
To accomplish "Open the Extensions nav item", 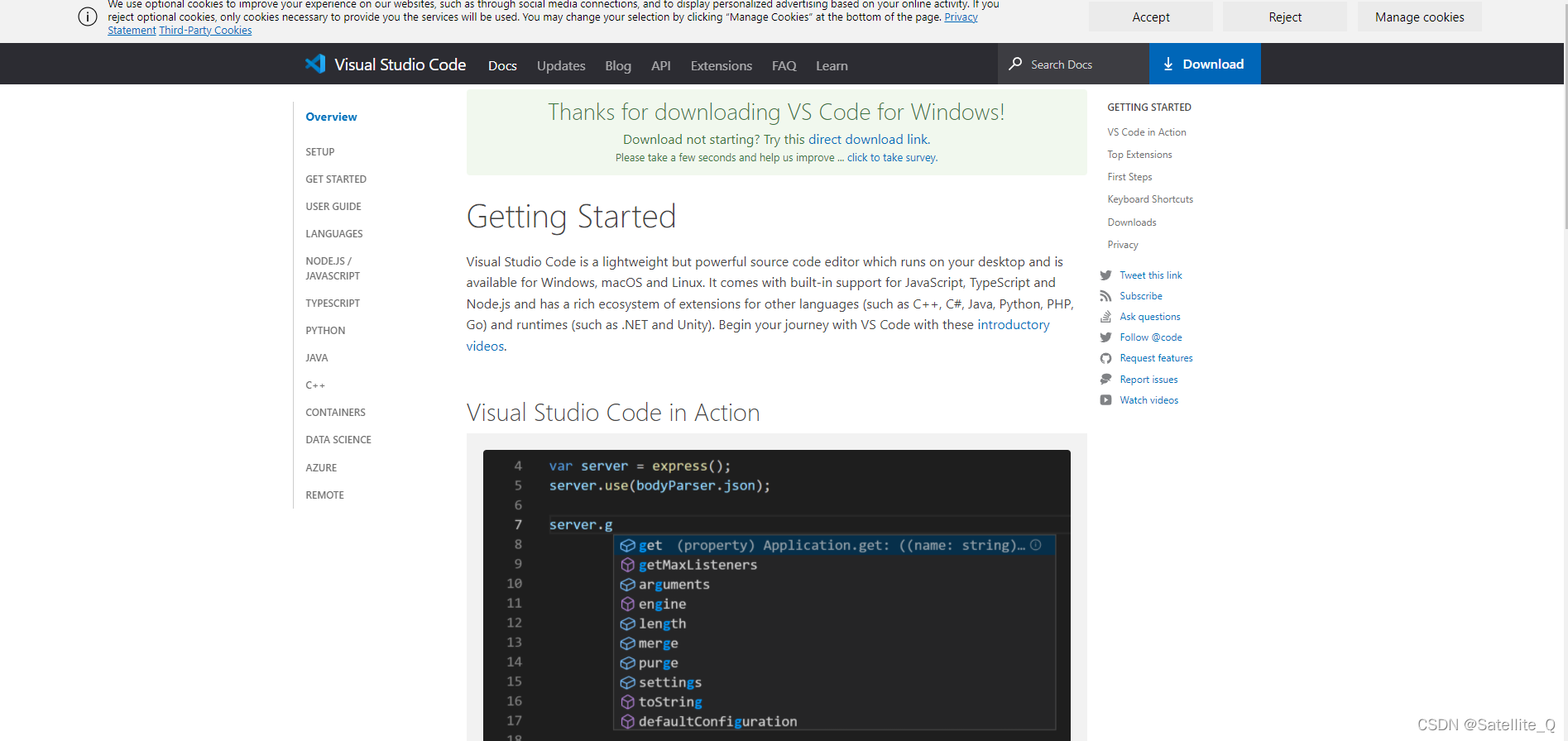I will point(722,65).
